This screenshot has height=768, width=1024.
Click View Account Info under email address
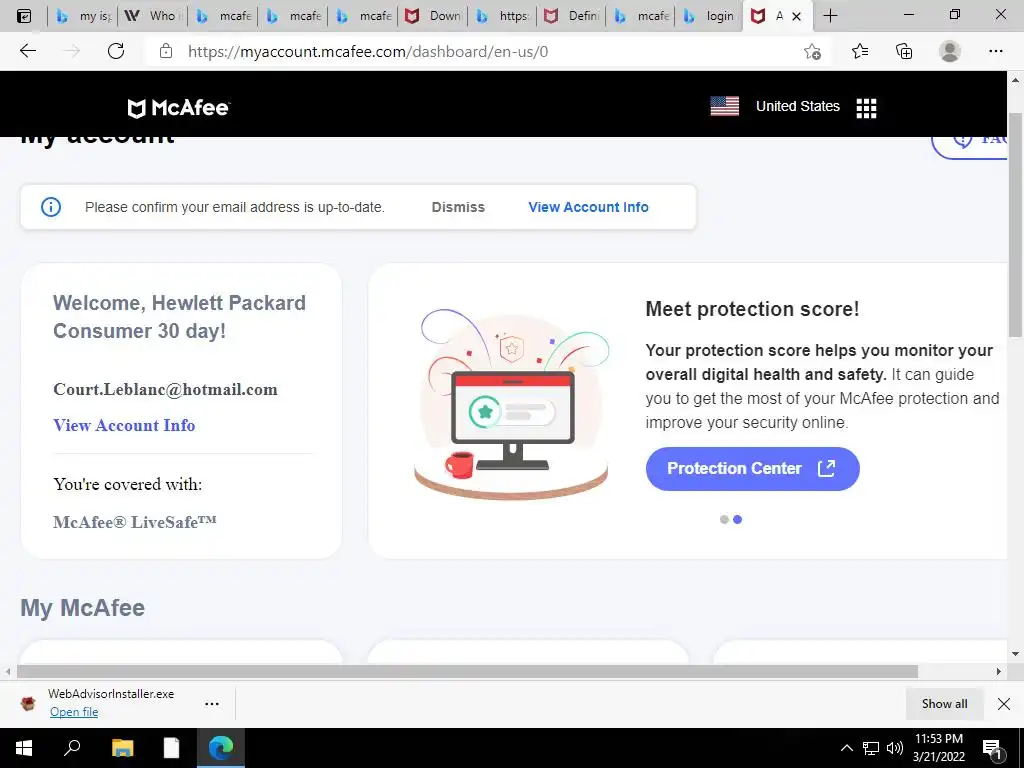click(x=124, y=425)
